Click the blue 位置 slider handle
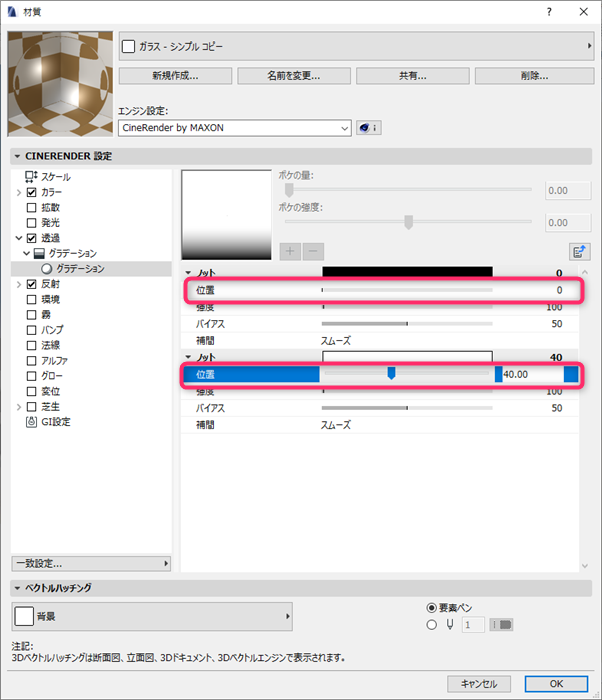The image size is (602, 700). click(391, 374)
